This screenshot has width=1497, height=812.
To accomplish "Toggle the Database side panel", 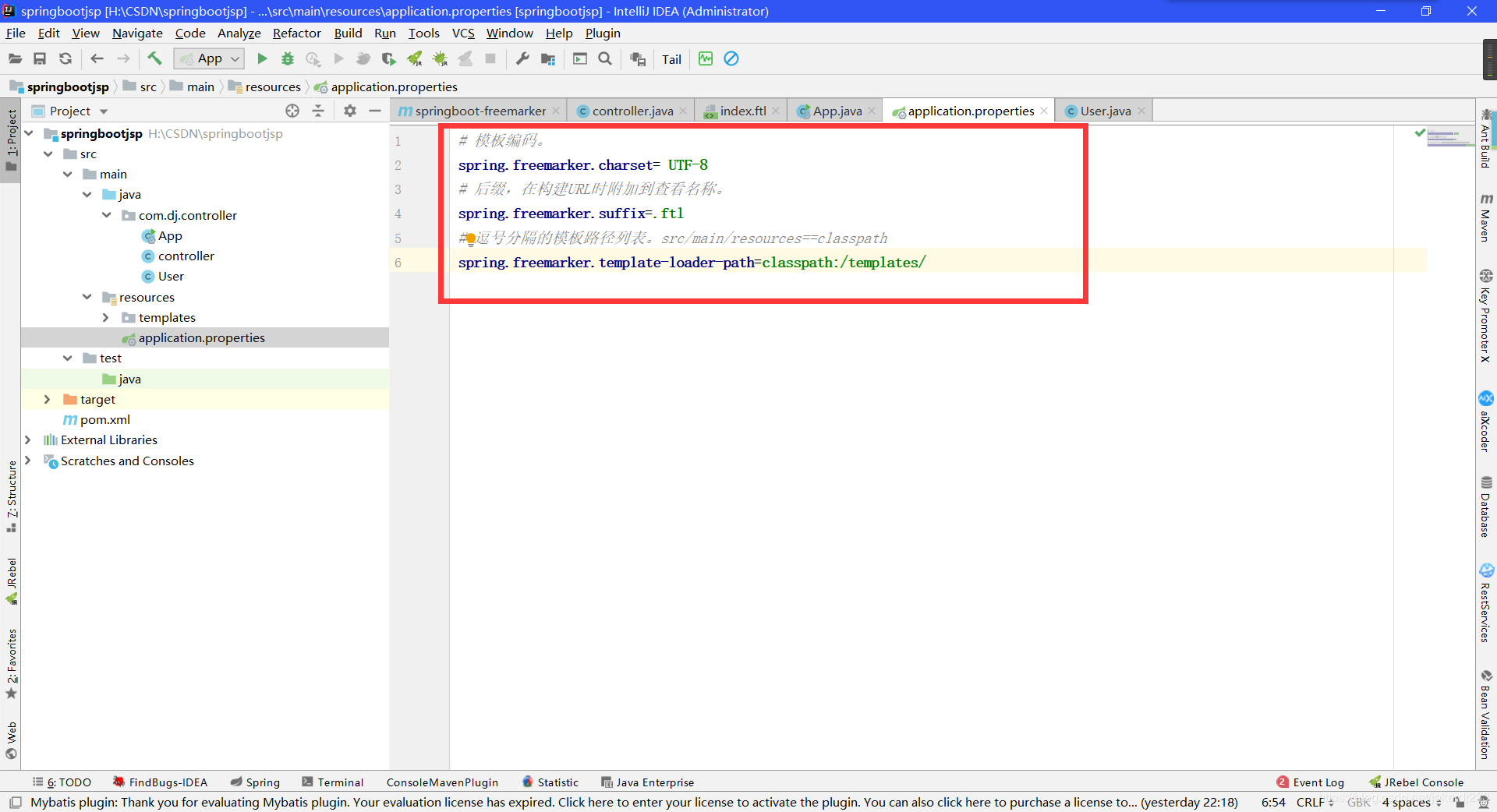I will click(1486, 507).
